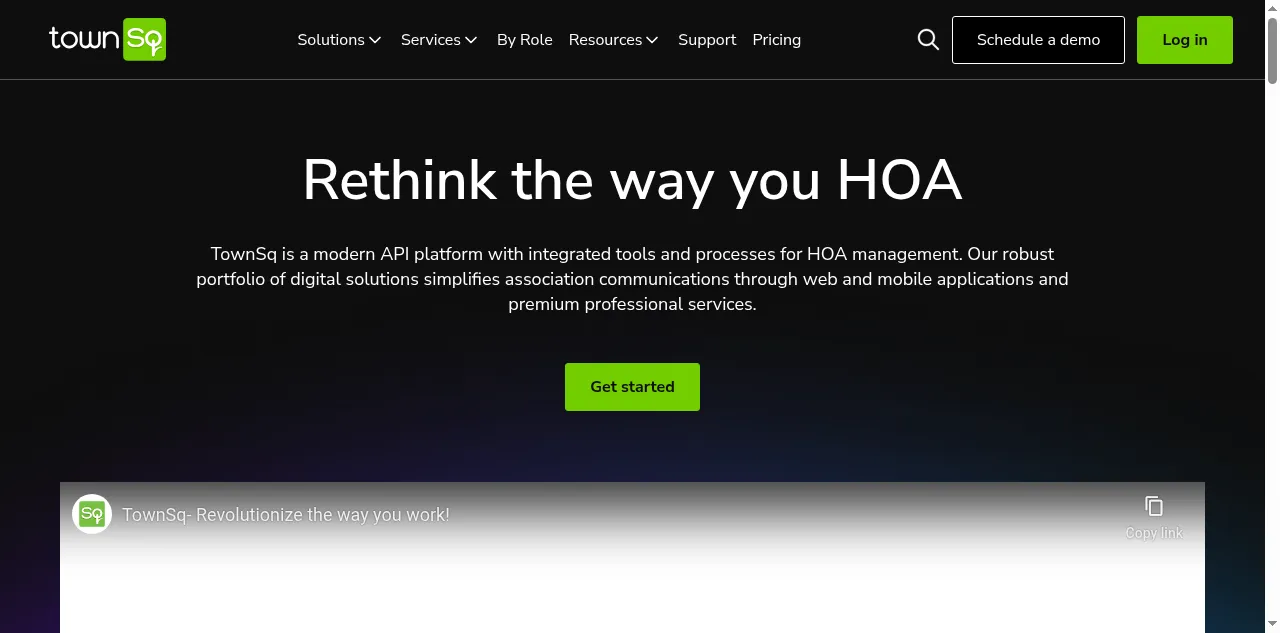Click the TownSq logo in header
Image resolution: width=1280 pixels, height=633 pixels.
[x=107, y=40]
